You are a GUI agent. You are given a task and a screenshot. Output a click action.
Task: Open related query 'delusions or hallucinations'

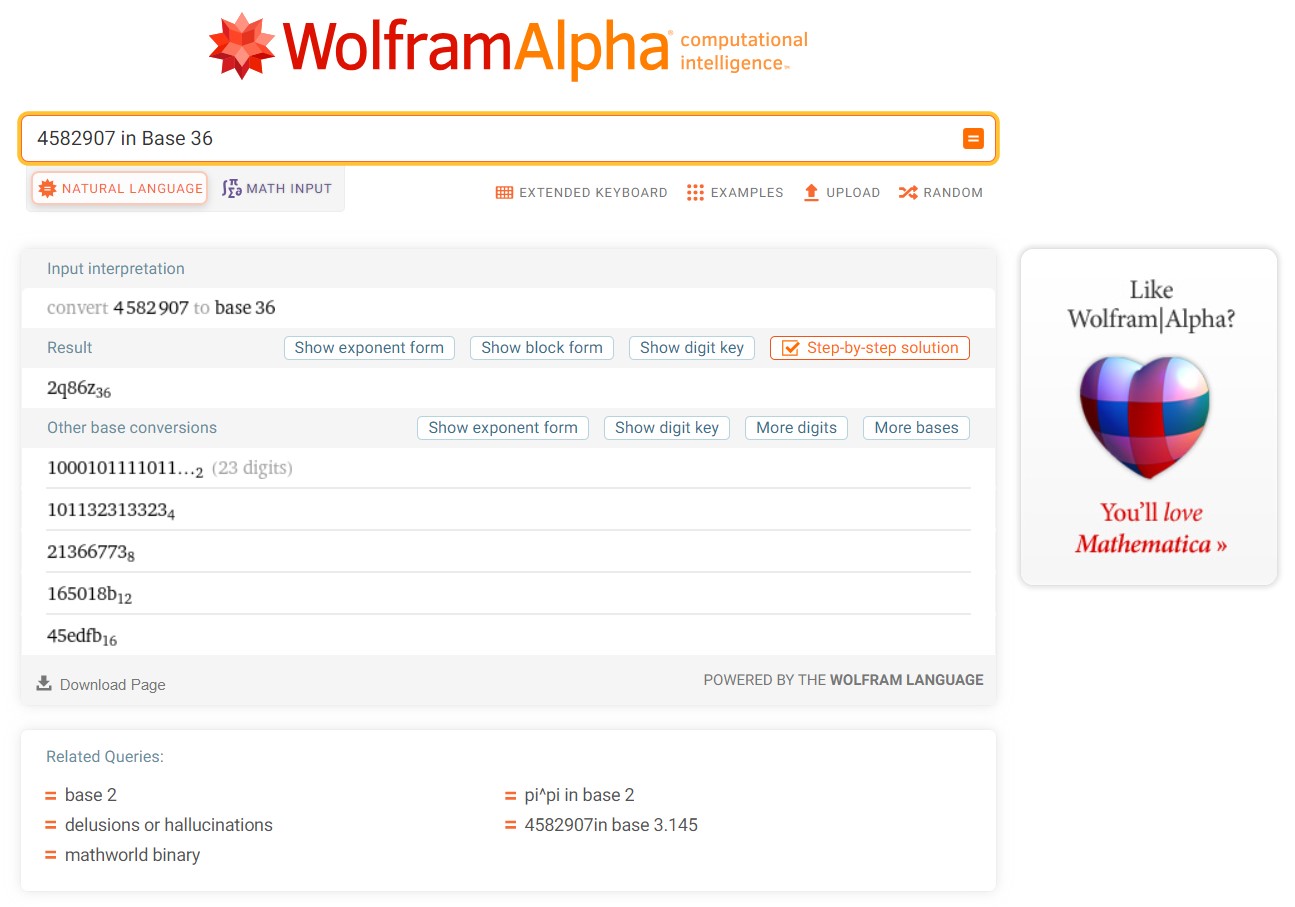(169, 825)
